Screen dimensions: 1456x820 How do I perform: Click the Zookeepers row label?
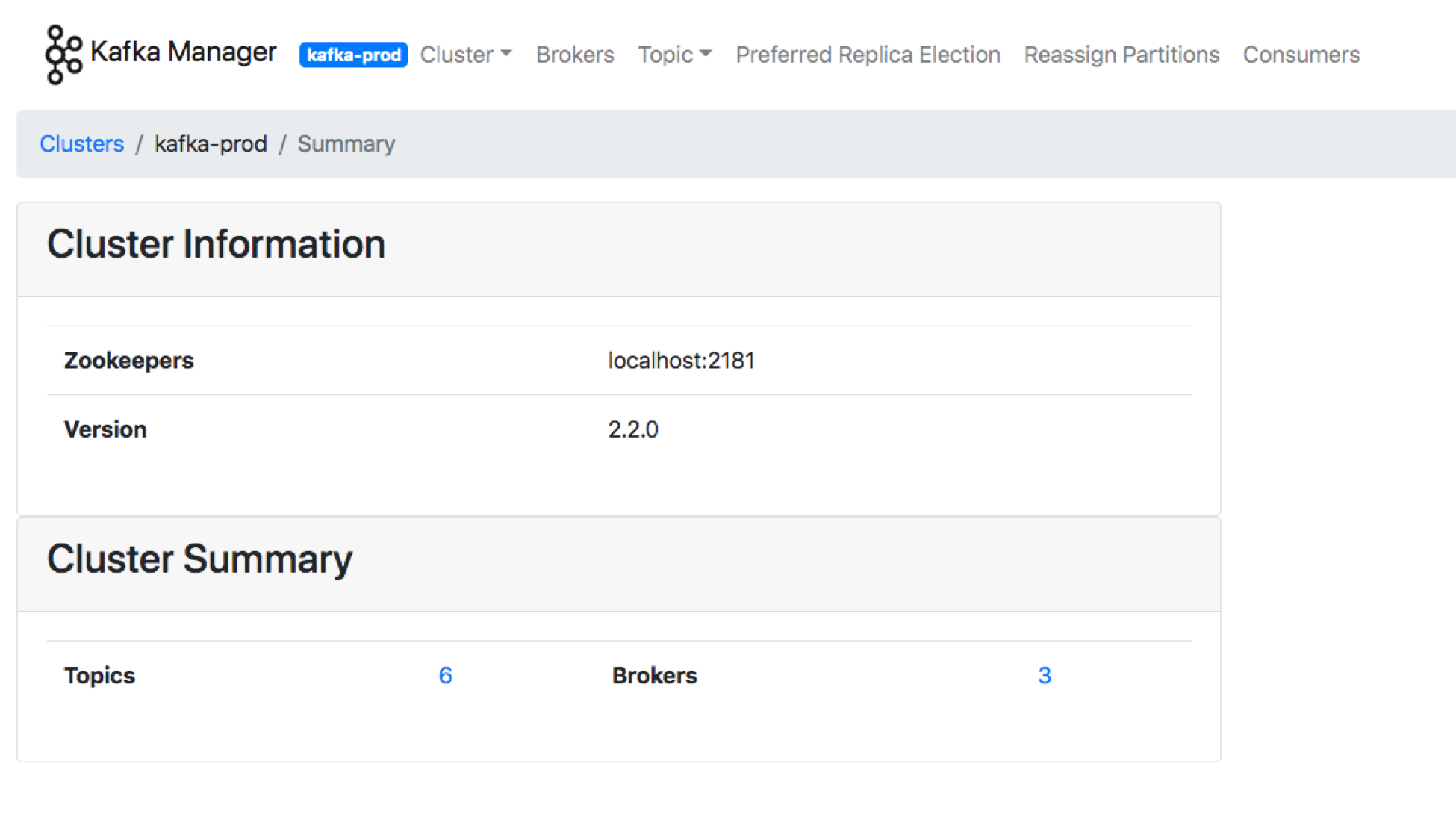click(128, 361)
